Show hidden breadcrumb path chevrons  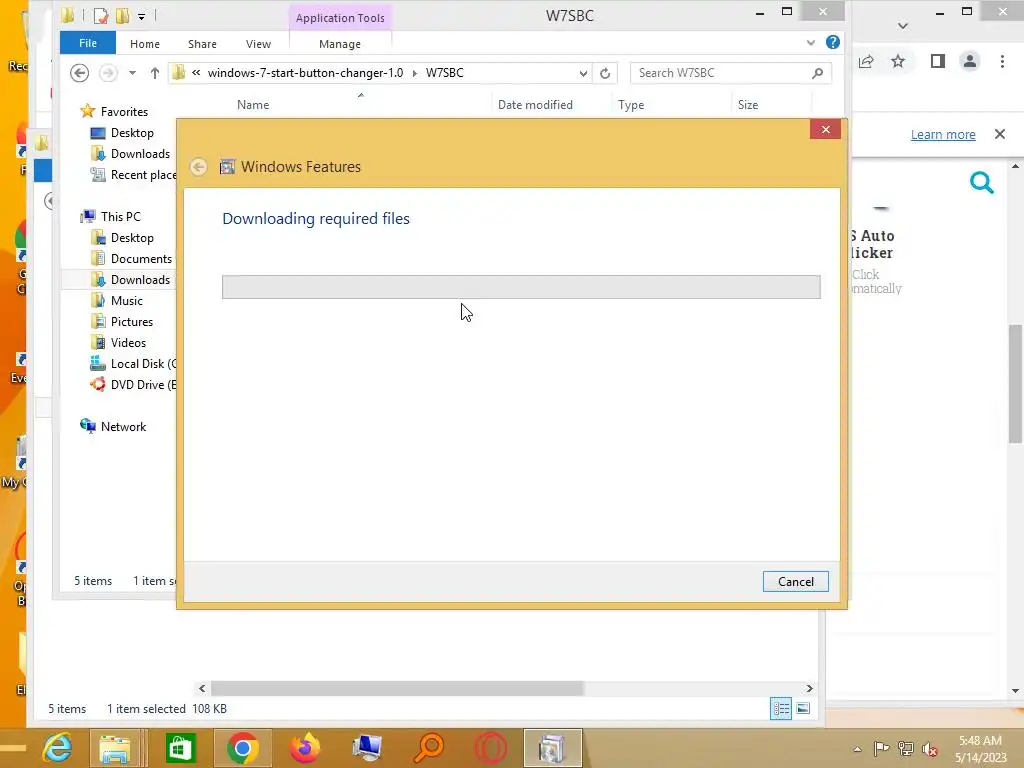click(x=196, y=72)
